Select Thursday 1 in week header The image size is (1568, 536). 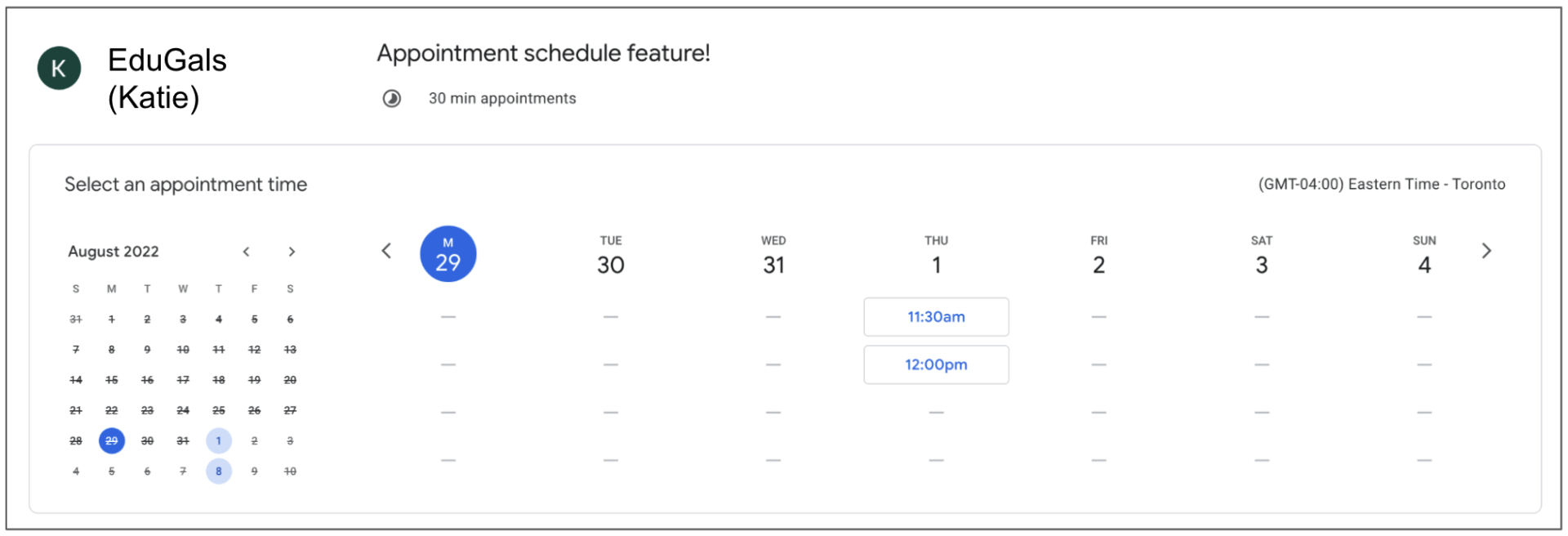pos(936,256)
